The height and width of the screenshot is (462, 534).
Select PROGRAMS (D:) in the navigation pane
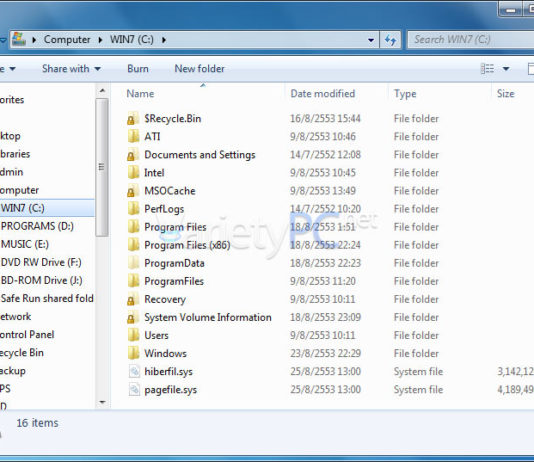(37, 226)
